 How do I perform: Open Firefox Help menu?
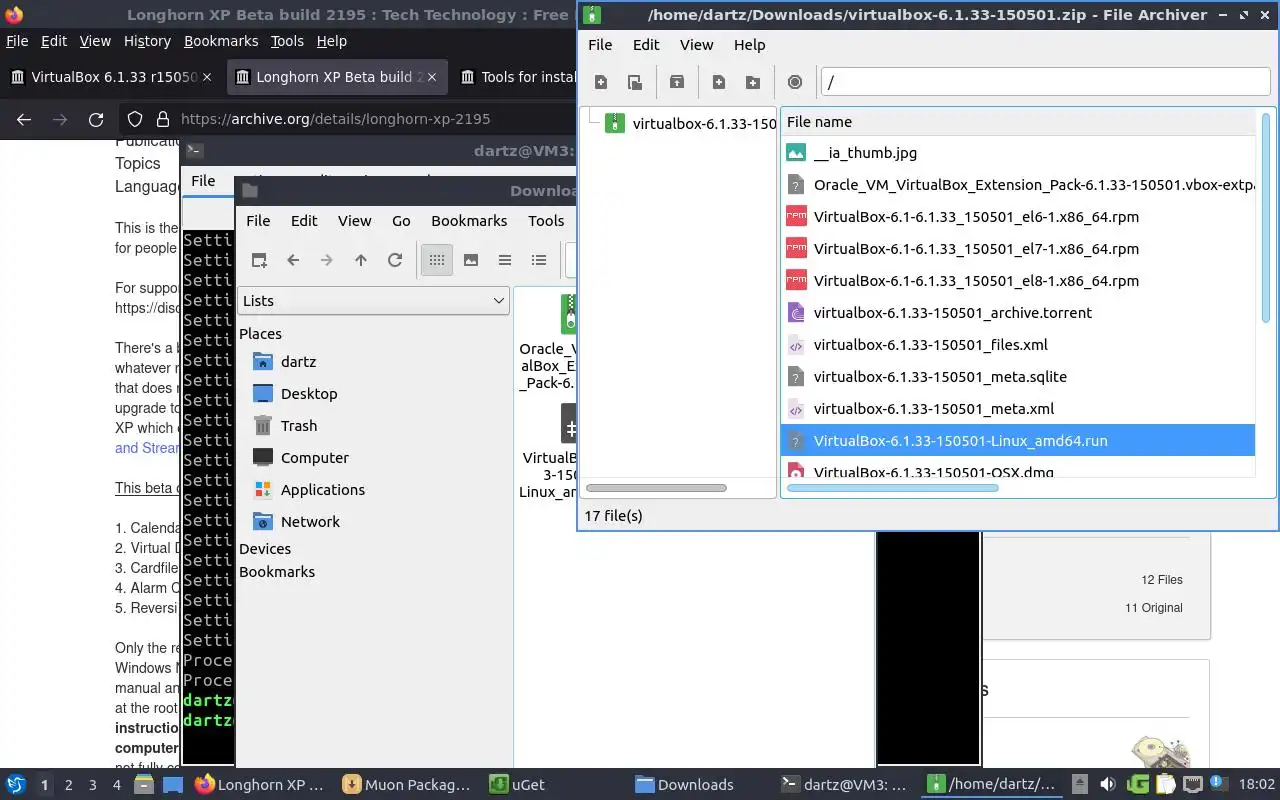(x=331, y=41)
